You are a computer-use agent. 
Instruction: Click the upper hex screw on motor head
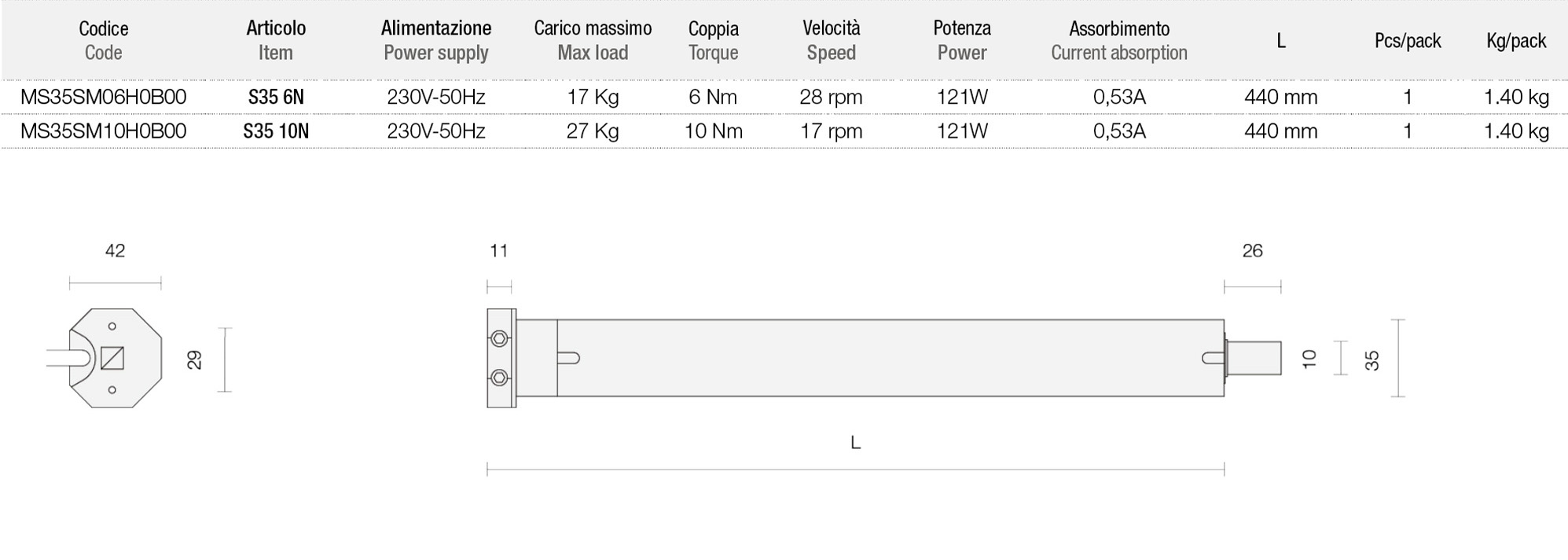[x=499, y=339]
